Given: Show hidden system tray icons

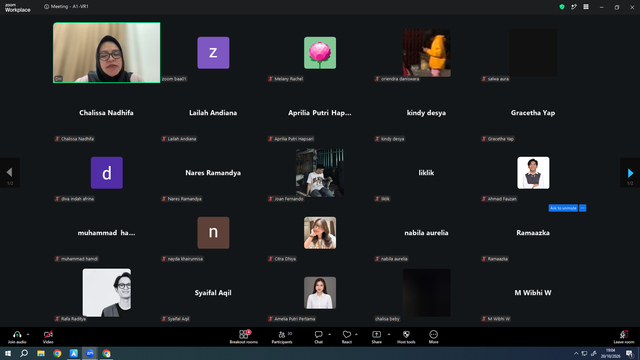Looking at the screenshot, I should click(x=576, y=353).
